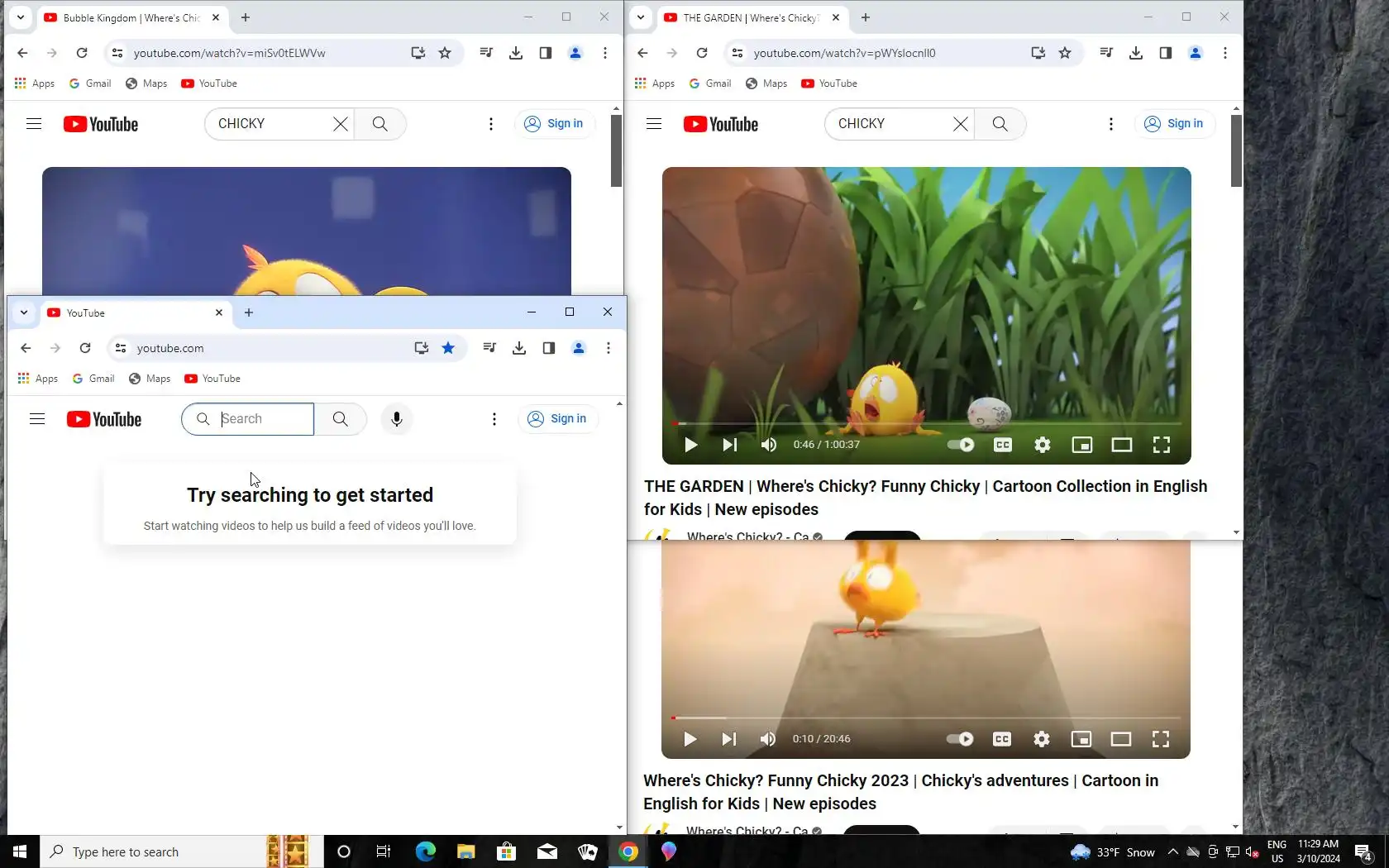Screen dimensions: 1389x868
Task: Enable miniplayer in Funny Chicky 2023 player
Action: [x=1081, y=739]
